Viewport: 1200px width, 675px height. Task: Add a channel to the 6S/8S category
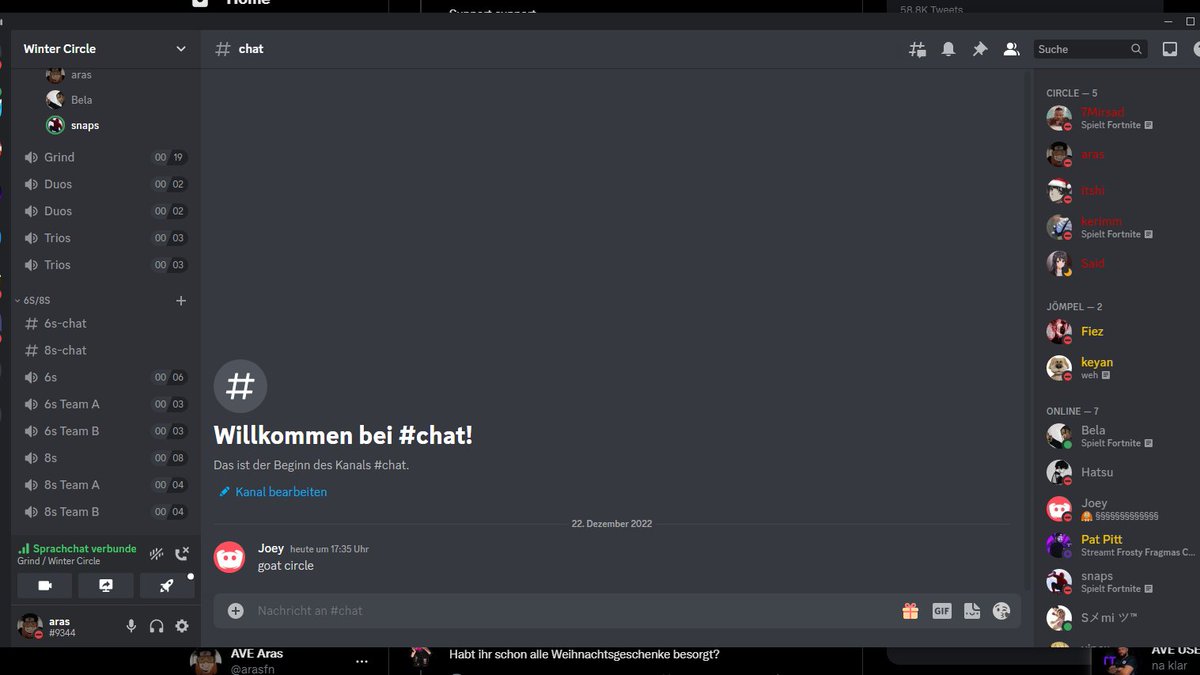181,300
